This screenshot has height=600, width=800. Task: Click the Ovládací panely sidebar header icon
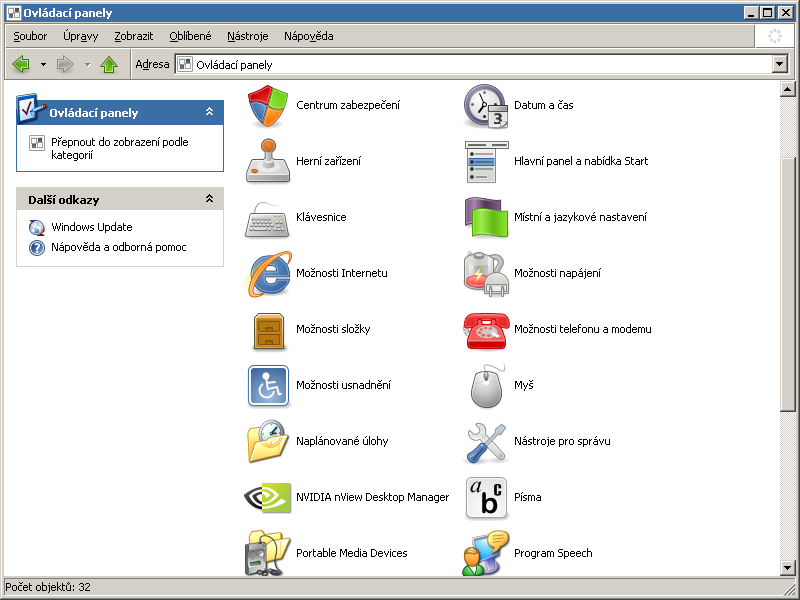tap(30, 108)
